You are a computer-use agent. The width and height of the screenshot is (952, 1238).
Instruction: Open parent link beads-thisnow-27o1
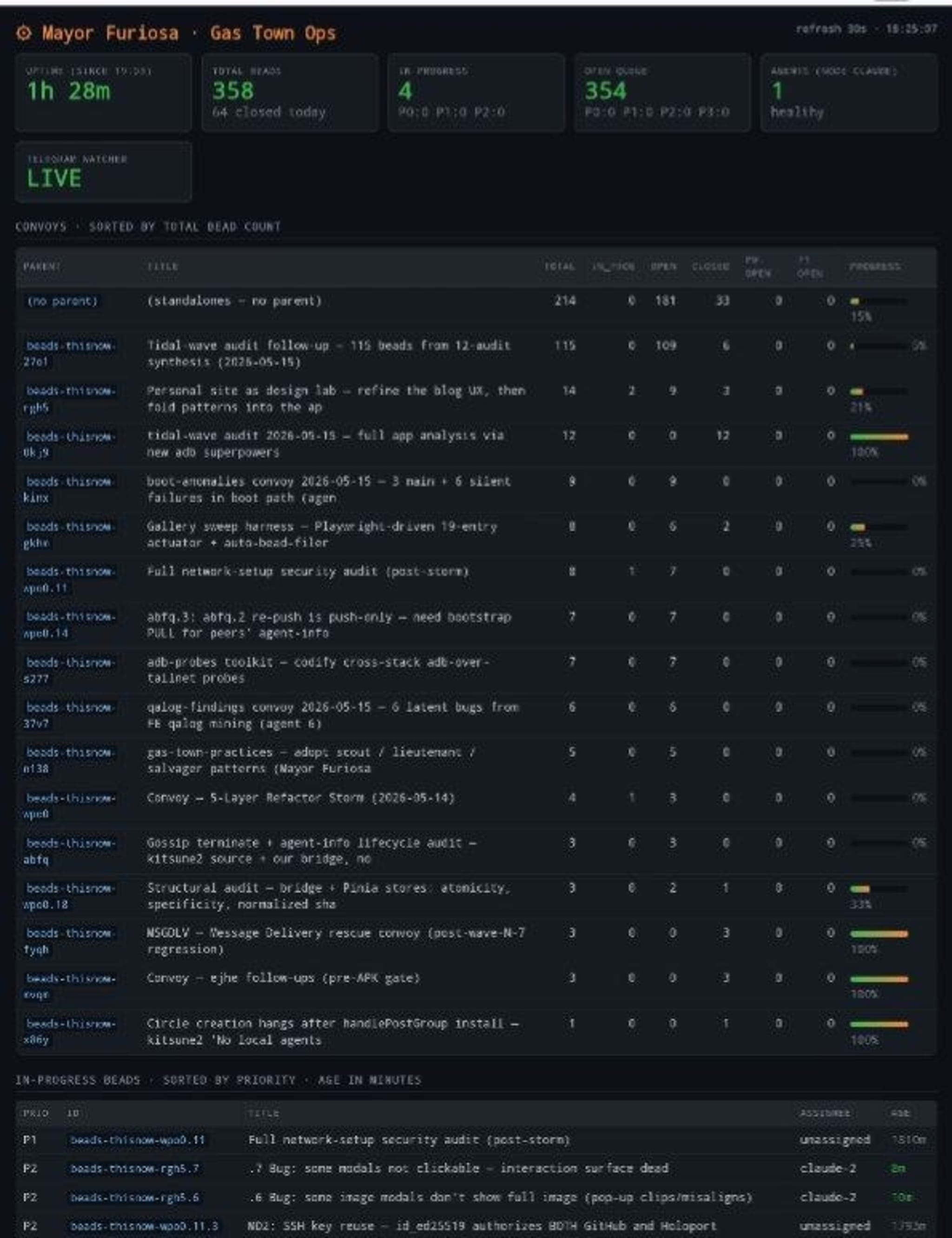click(70, 354)
